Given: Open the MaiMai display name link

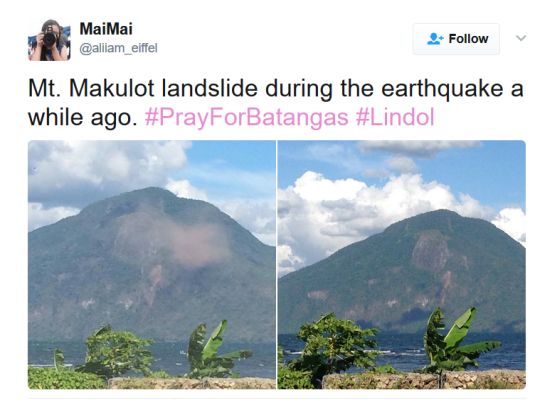Looking at the screenshot, I should point(106,29).
